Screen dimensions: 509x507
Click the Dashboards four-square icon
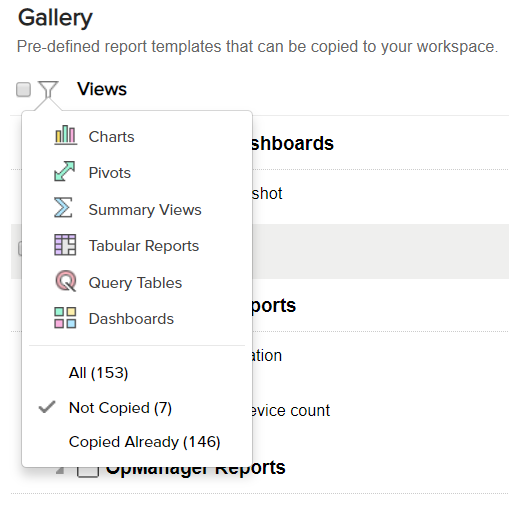click(x=65, y=318)
